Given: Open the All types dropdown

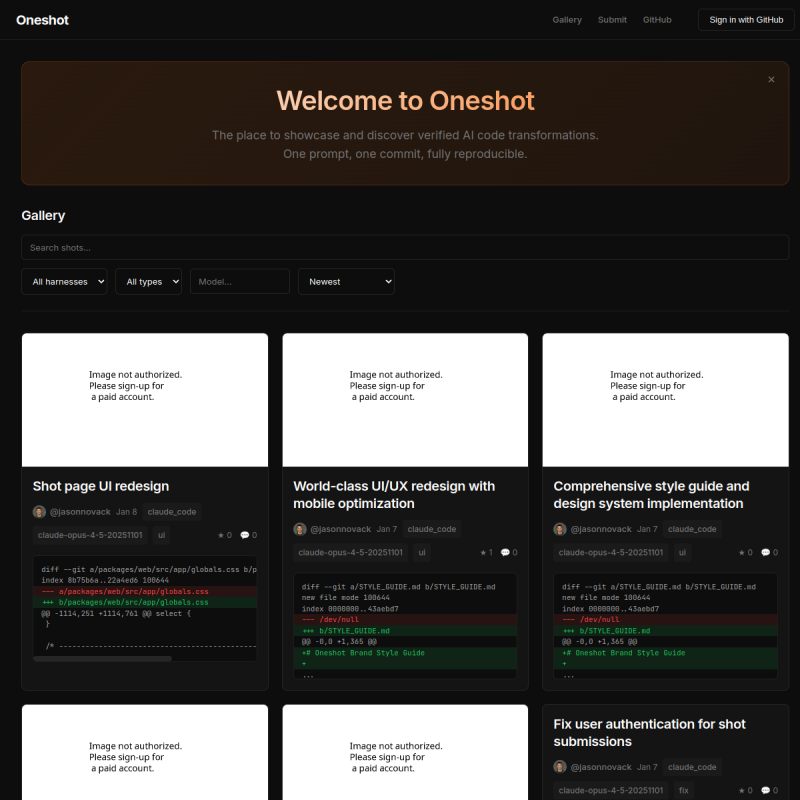Looking at the screenshot, I should point(148,282).
